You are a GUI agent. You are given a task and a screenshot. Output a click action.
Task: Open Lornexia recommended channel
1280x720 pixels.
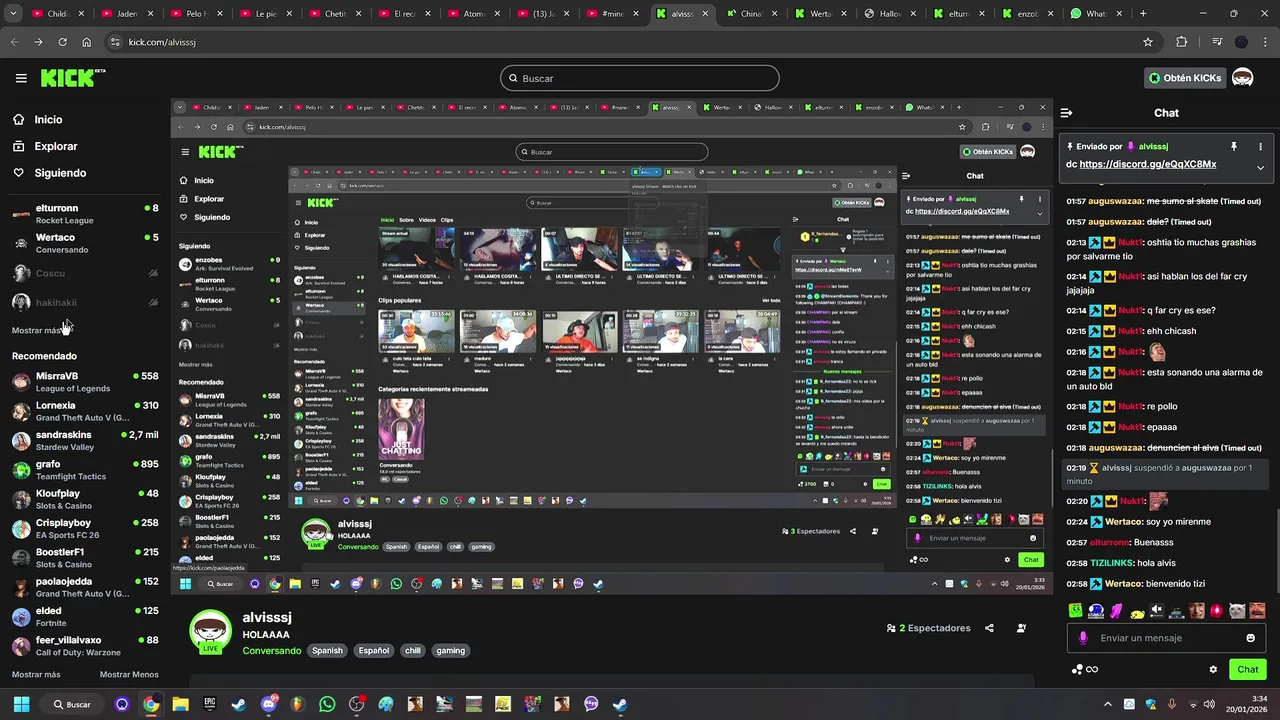84,411
